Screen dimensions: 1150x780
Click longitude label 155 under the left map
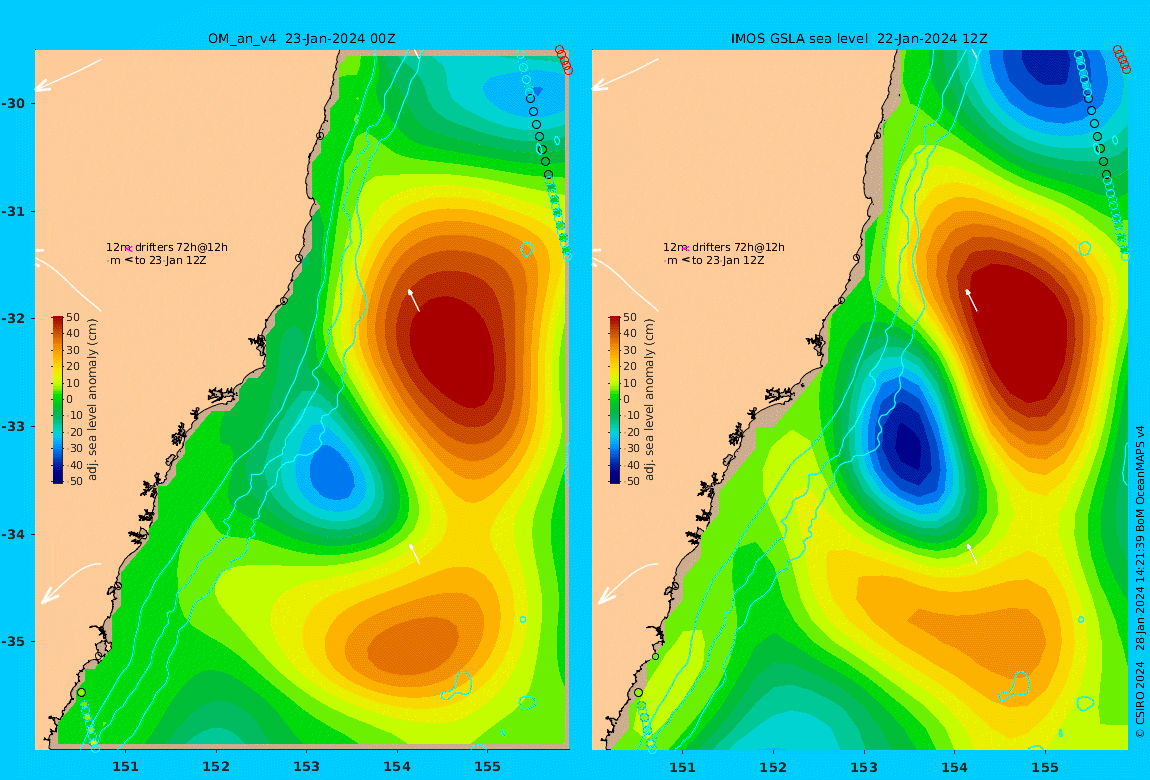[487, 767]
